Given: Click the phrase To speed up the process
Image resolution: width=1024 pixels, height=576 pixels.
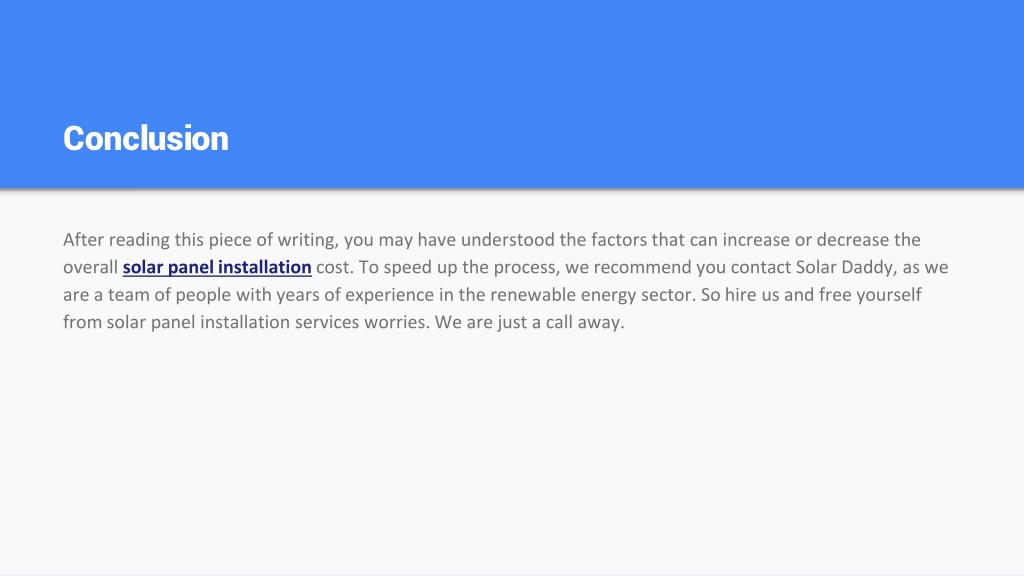Looking at the screenshot, I should pos(459,267).
